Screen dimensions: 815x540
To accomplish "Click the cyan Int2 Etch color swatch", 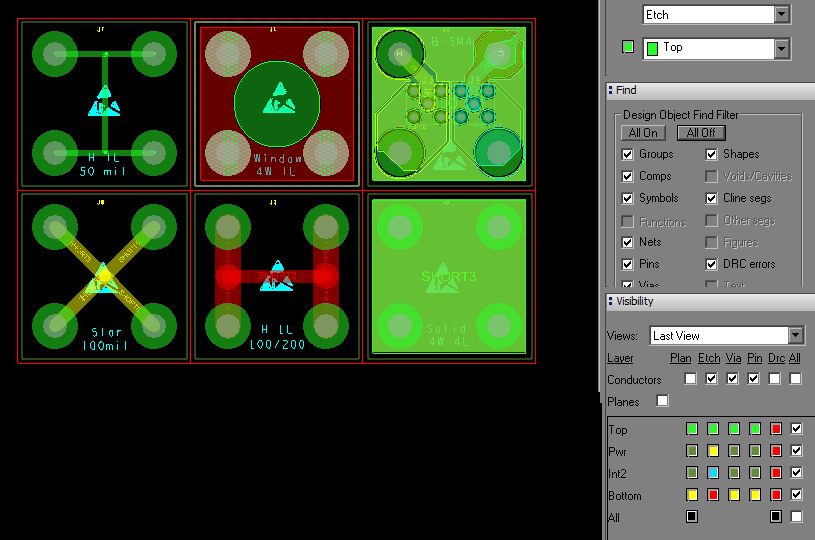I will point(712,473).
